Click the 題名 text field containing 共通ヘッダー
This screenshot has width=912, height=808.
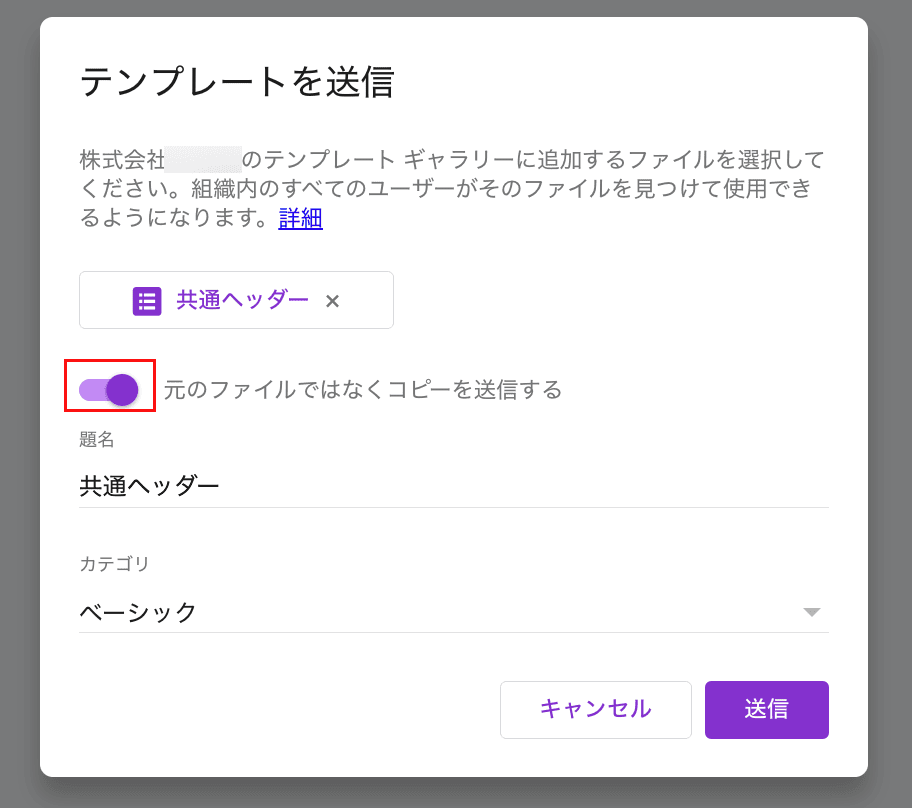[x=453, y=486]
